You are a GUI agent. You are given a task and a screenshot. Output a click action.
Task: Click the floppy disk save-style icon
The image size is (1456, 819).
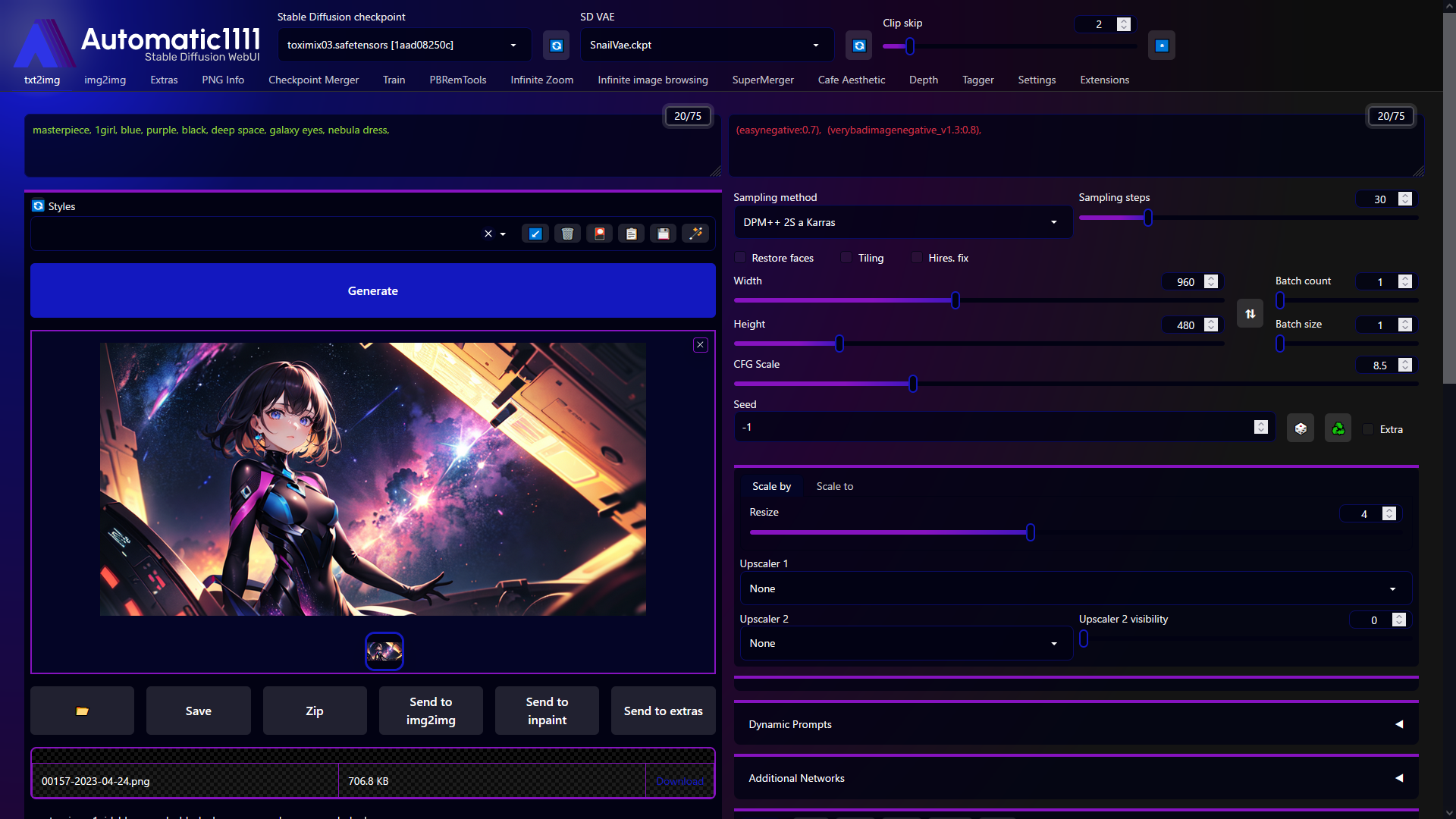point(664,234)
